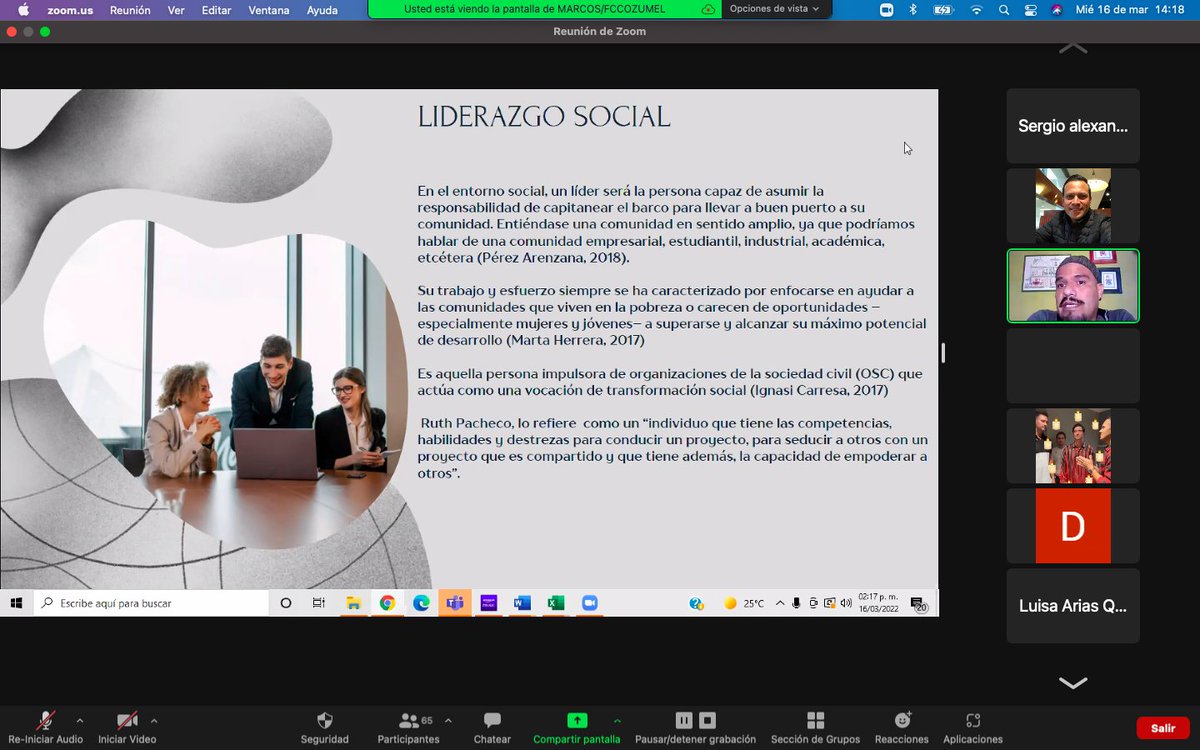Click Zoom camera icon in macOS menu bar
1200x750 pixels.
(x=886, y=10)
